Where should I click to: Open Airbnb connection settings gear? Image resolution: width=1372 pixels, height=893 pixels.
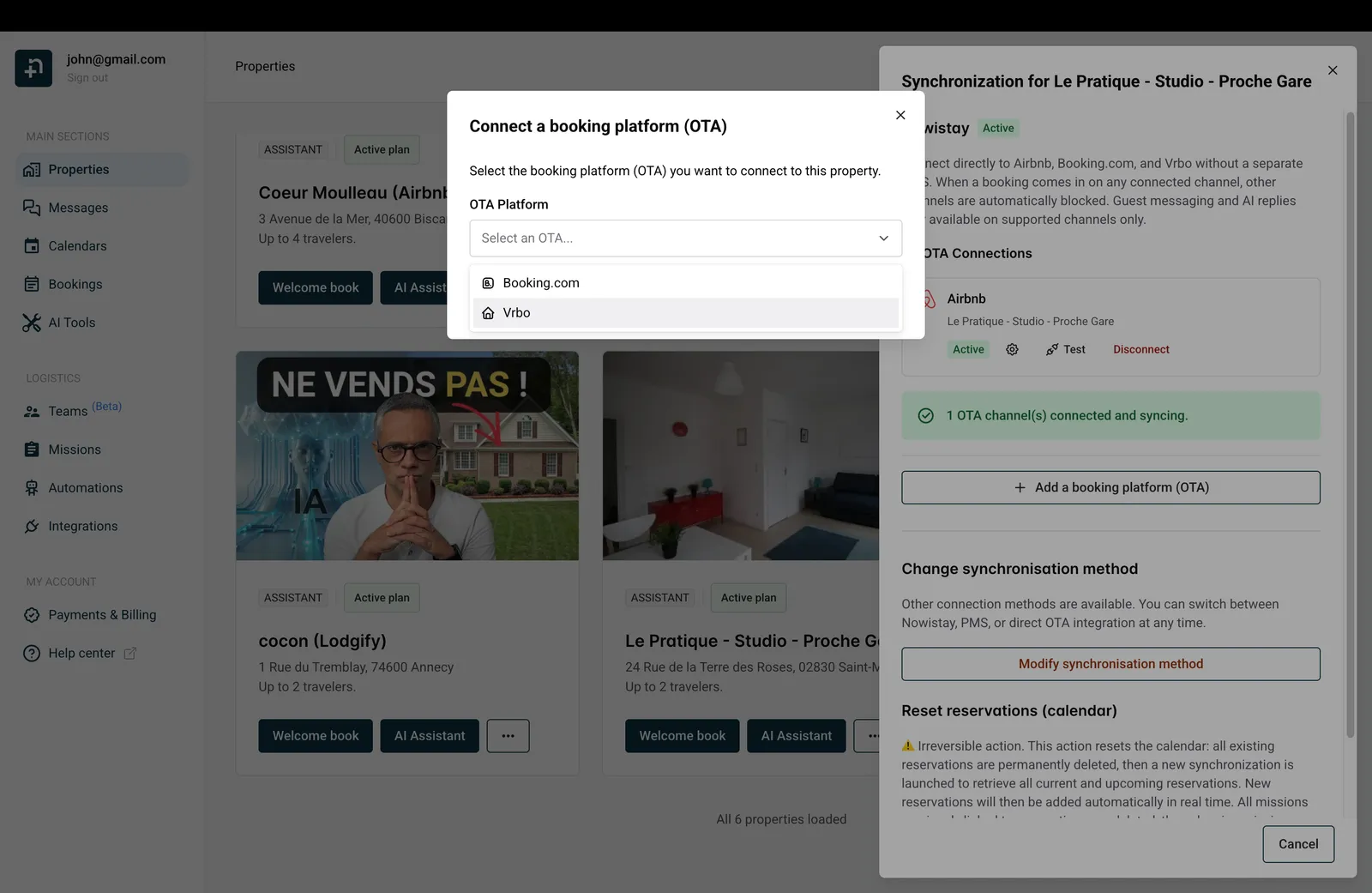1012,349
